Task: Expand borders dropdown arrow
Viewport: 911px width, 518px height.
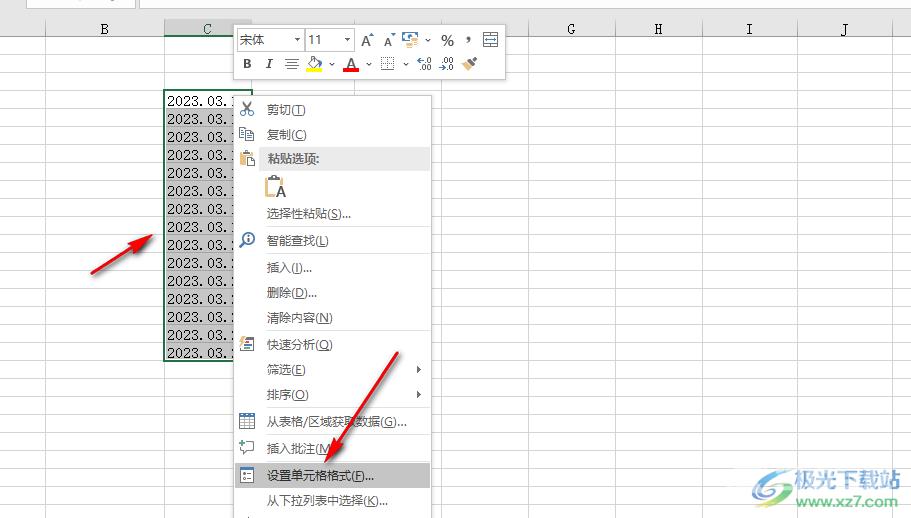Action: tap(406, 64)
